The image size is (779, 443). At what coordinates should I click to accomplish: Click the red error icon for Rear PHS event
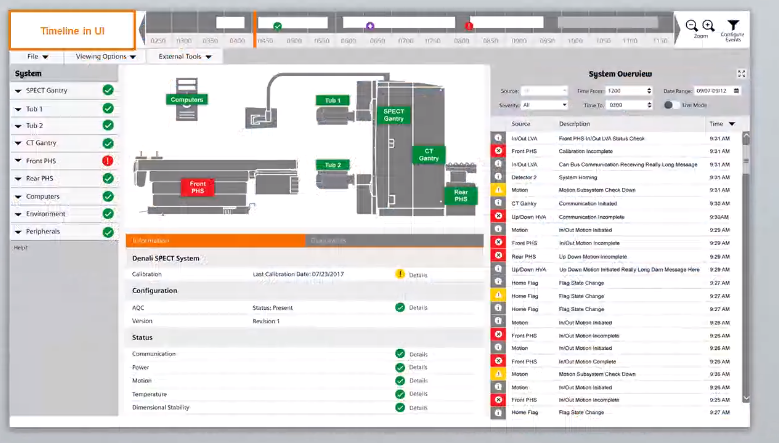(498, 255)
